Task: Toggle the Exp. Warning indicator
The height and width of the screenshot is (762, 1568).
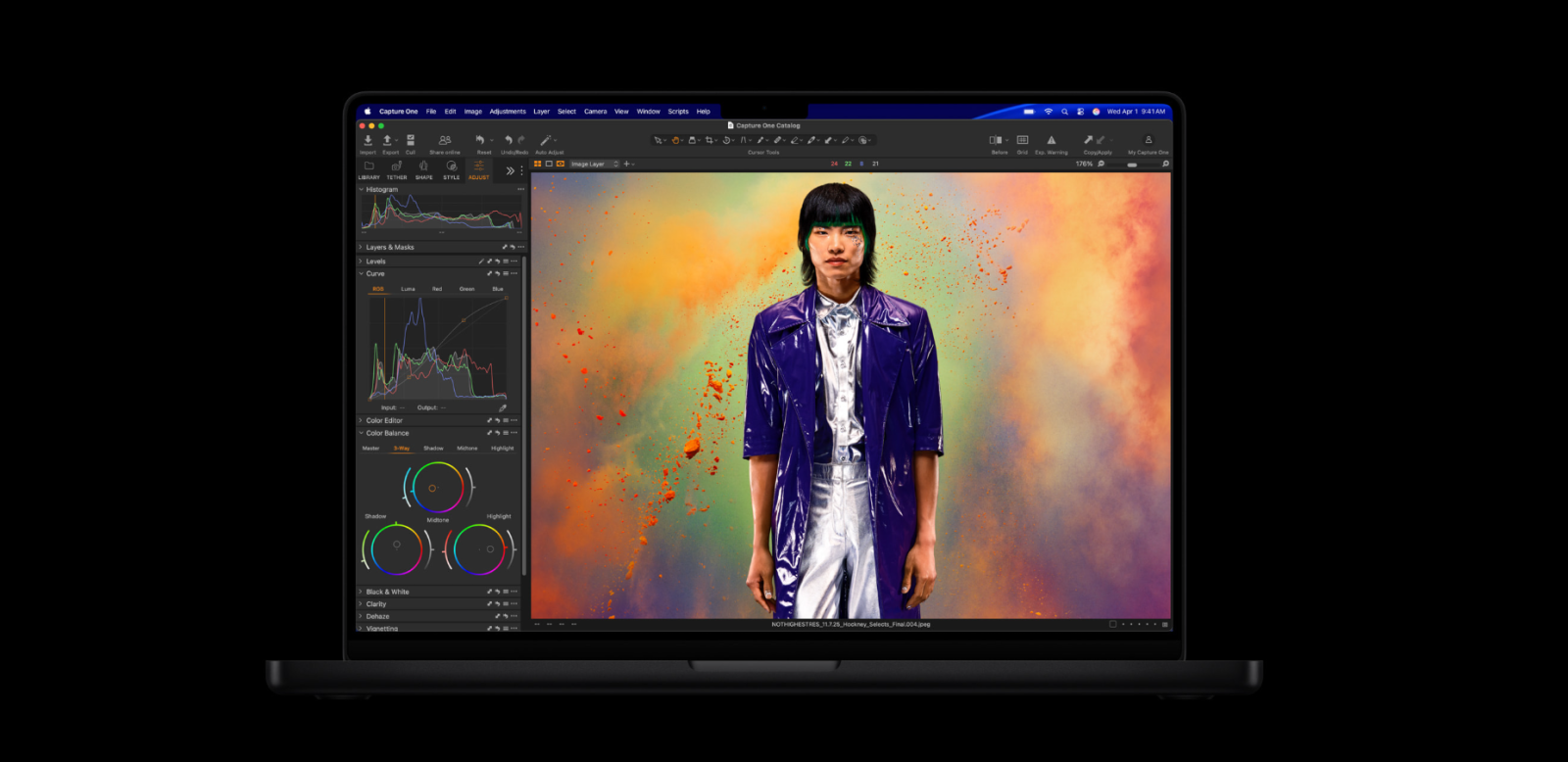Action: pyautogui.click(x=1052, y=141)
